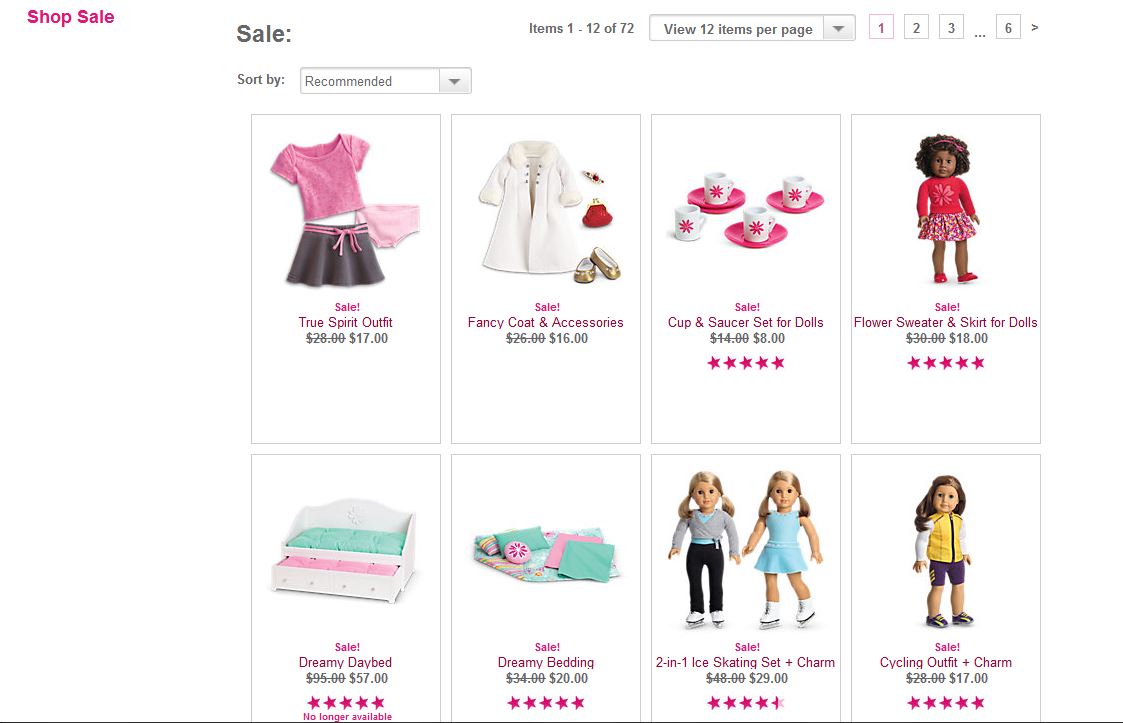This screenshot has height=723, width=1123.
Task: Open the Cycling Outfit + Charm doll image
Action: click(944, 552)
